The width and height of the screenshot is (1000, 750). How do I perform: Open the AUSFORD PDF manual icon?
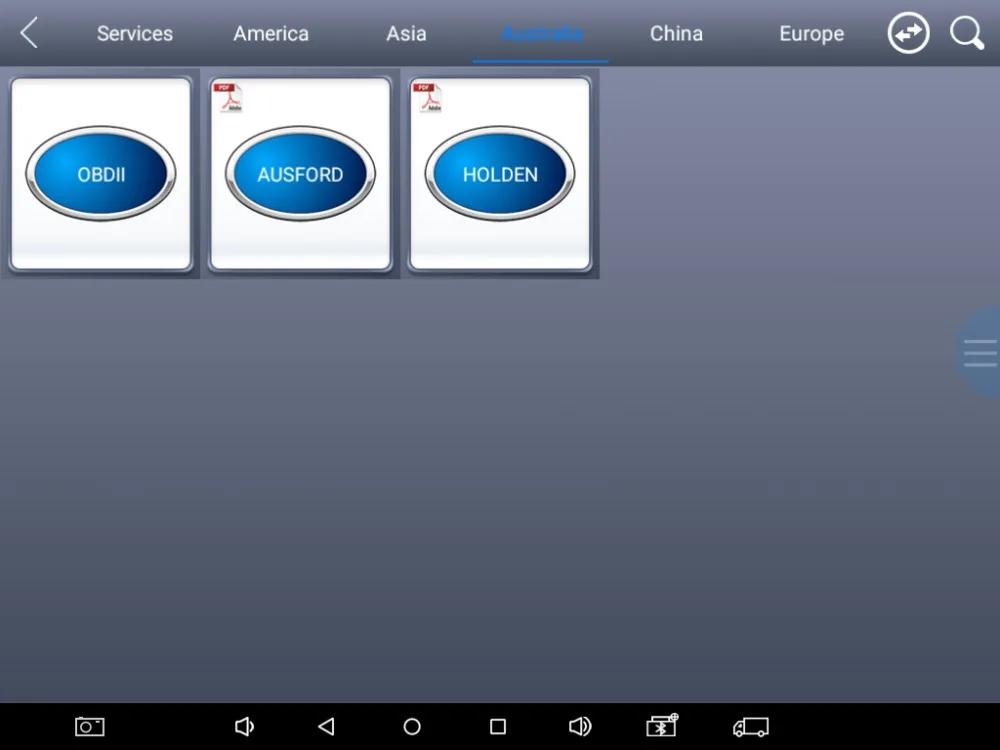click(229, 98)
